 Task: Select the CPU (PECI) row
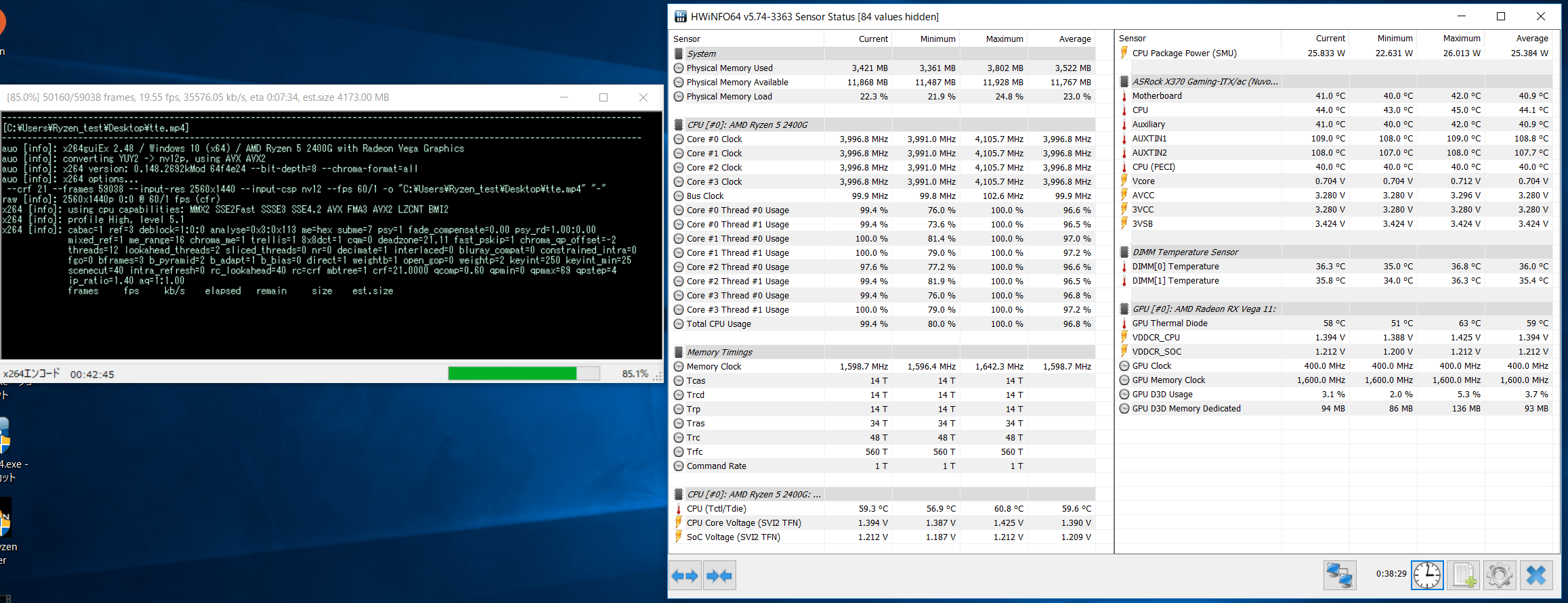click(x=1334, y=166)
